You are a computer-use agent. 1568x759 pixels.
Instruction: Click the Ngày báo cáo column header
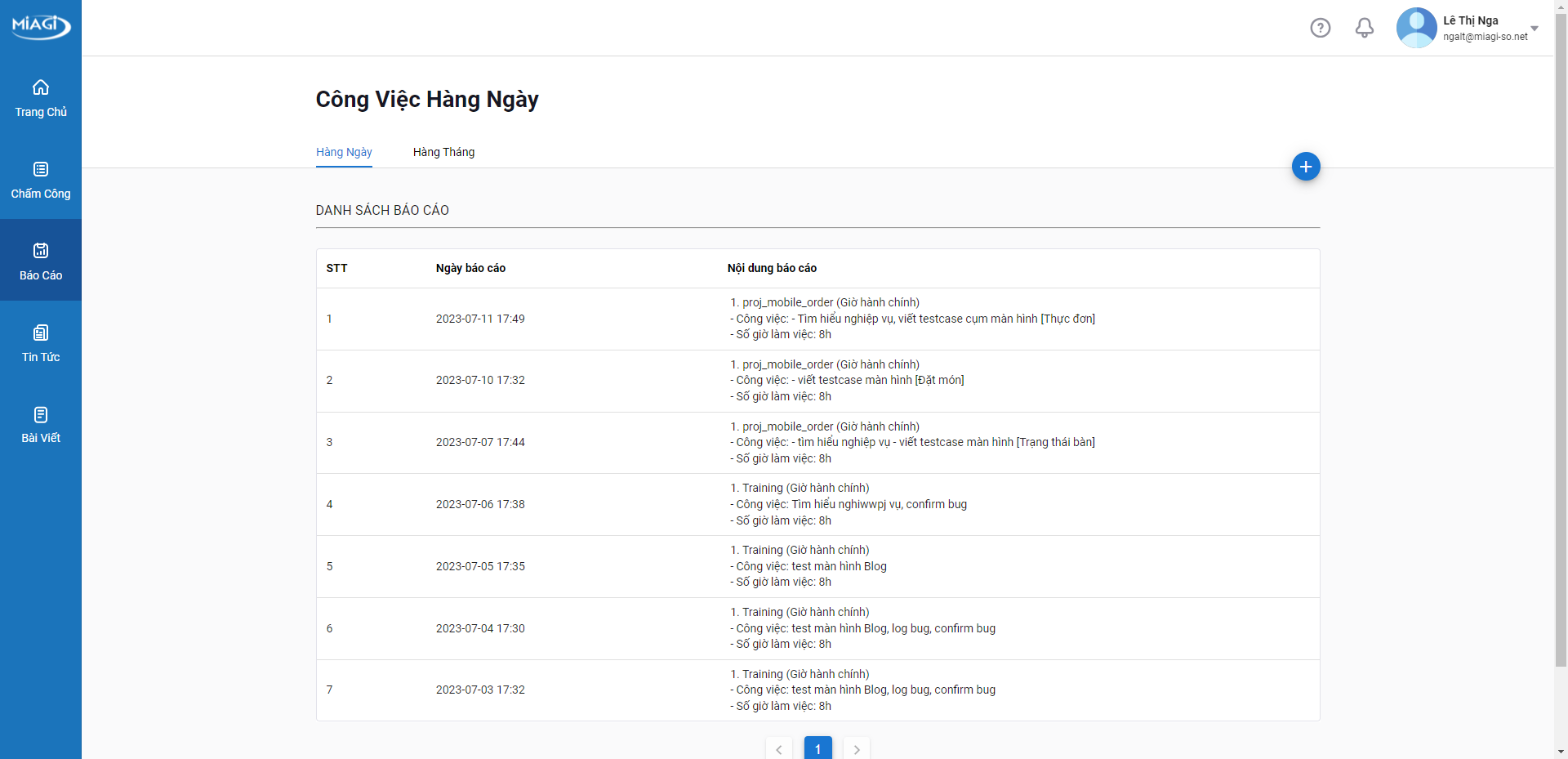(x=470, y=268)
